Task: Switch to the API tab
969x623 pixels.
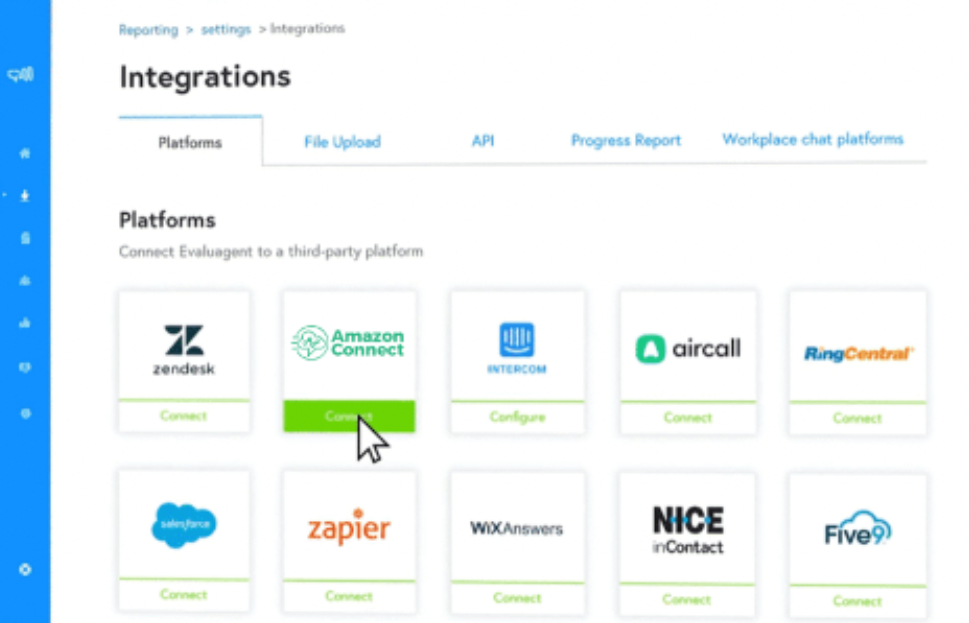Action: 483,141
